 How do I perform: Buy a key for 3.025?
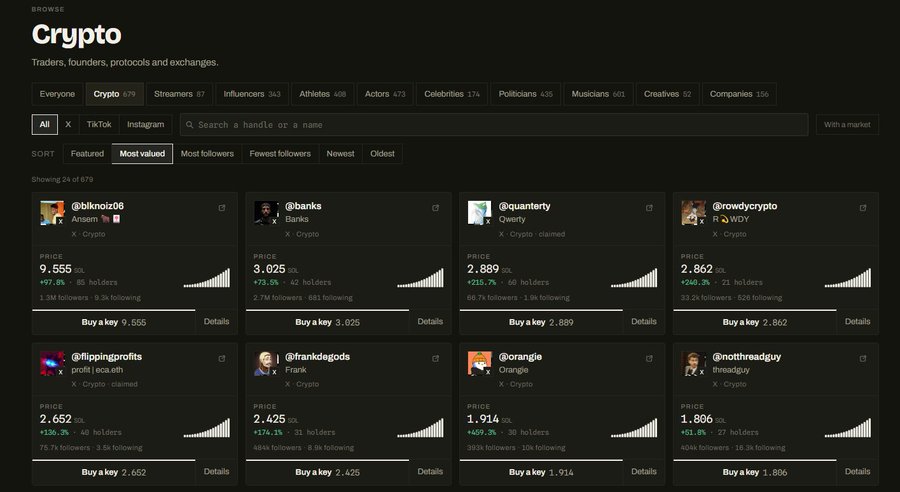coord(327,322)
